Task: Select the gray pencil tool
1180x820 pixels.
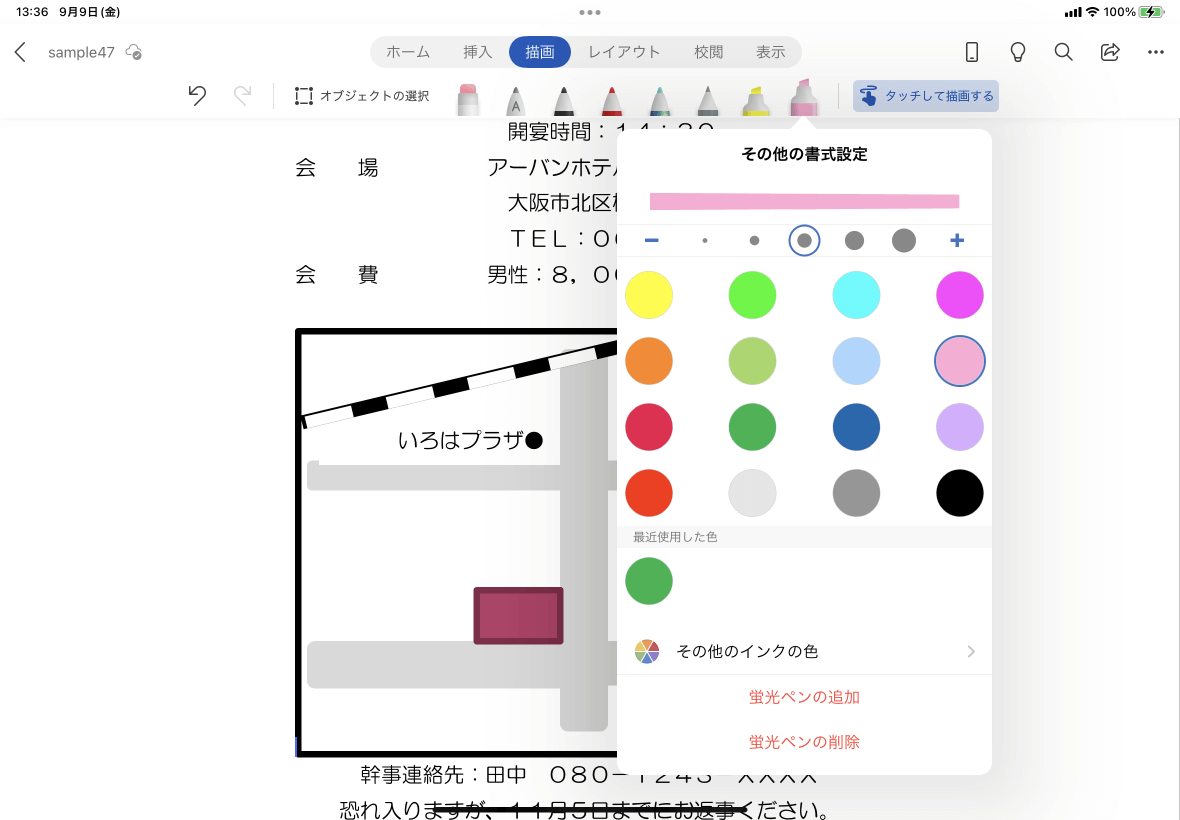Action: tap(707, 100)
